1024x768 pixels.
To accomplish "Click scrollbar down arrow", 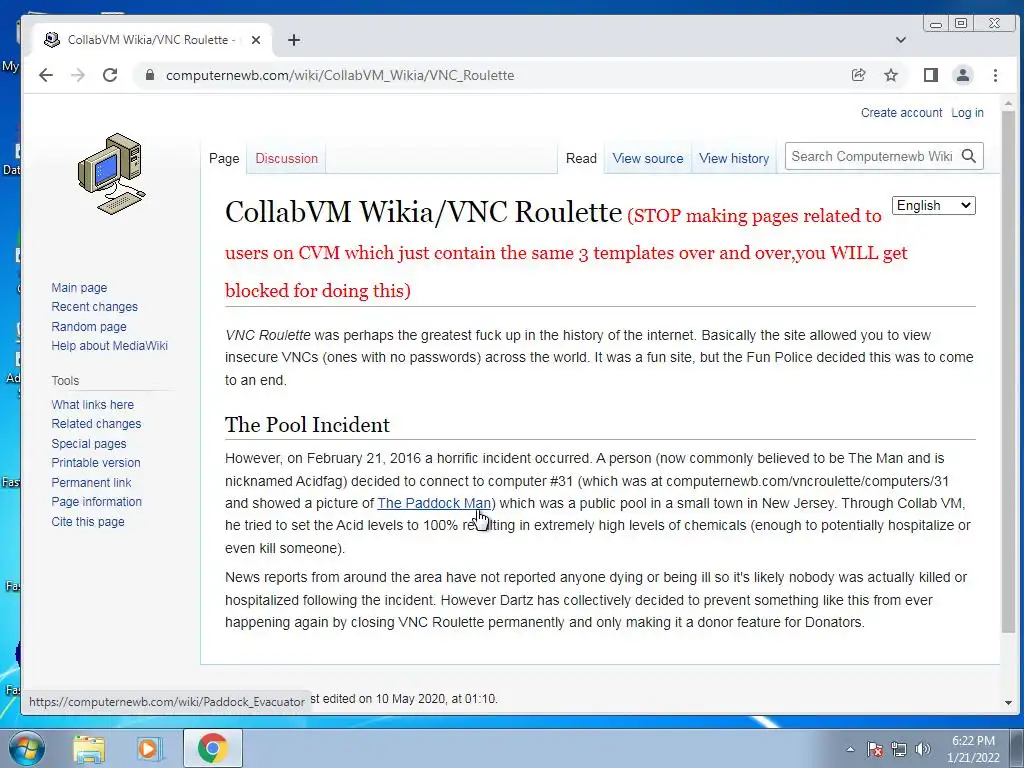I will tap(1008, 703).
